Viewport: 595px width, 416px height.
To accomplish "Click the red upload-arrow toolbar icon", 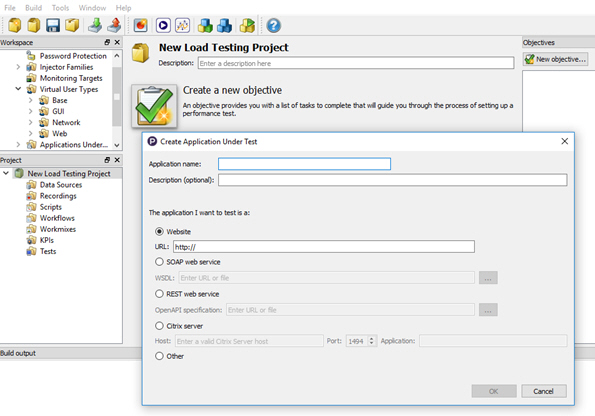I will [114, 25].
